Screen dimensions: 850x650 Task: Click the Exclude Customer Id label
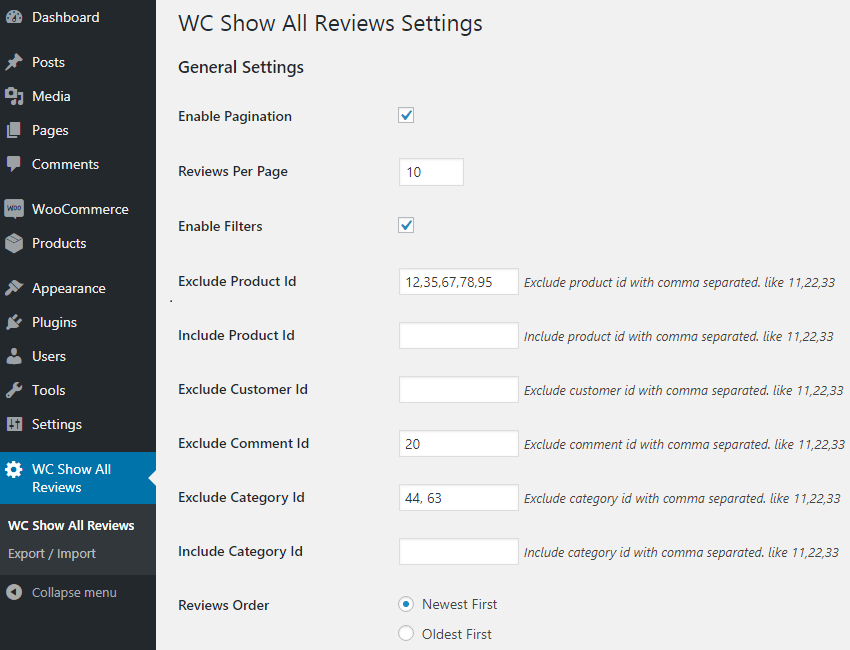point(243,389)
